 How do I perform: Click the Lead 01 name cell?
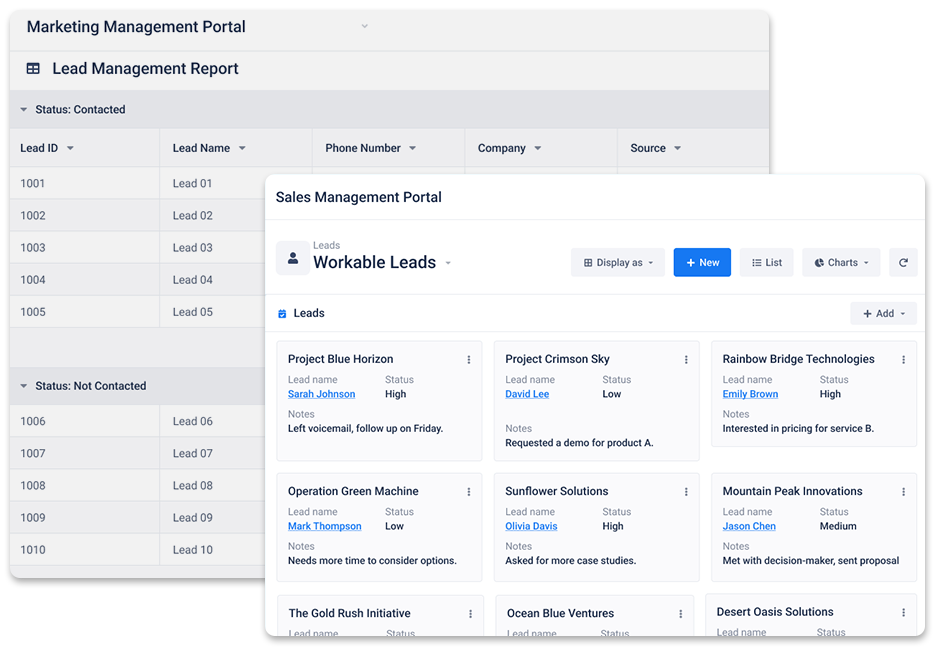tap(213, 183)
